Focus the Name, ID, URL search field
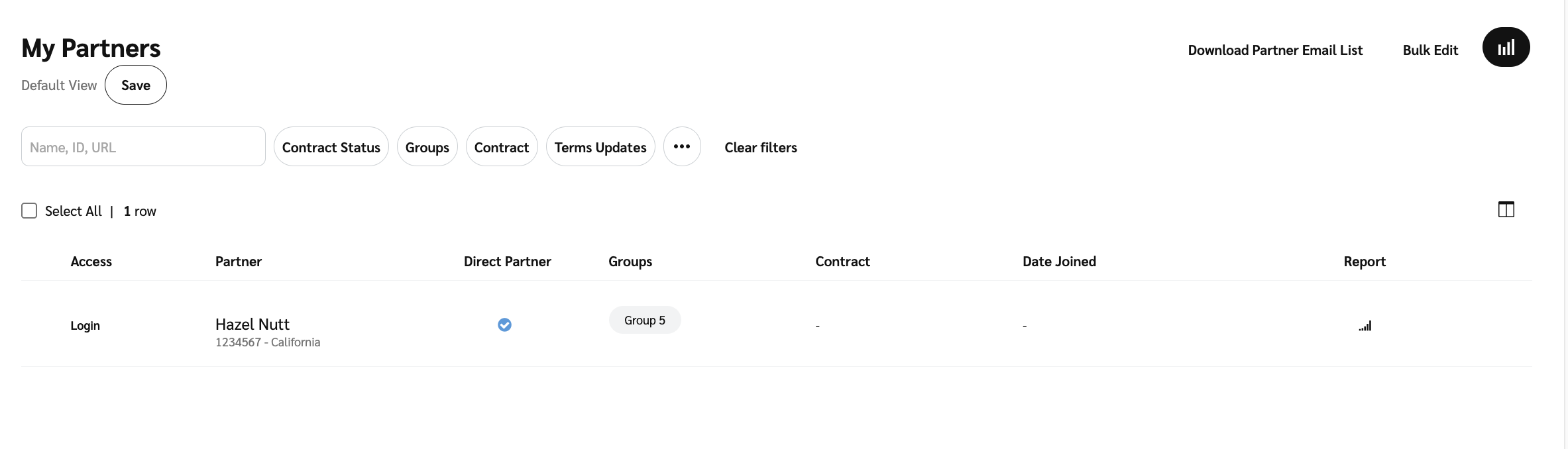Screen dimensions: 1568x449 143,147
